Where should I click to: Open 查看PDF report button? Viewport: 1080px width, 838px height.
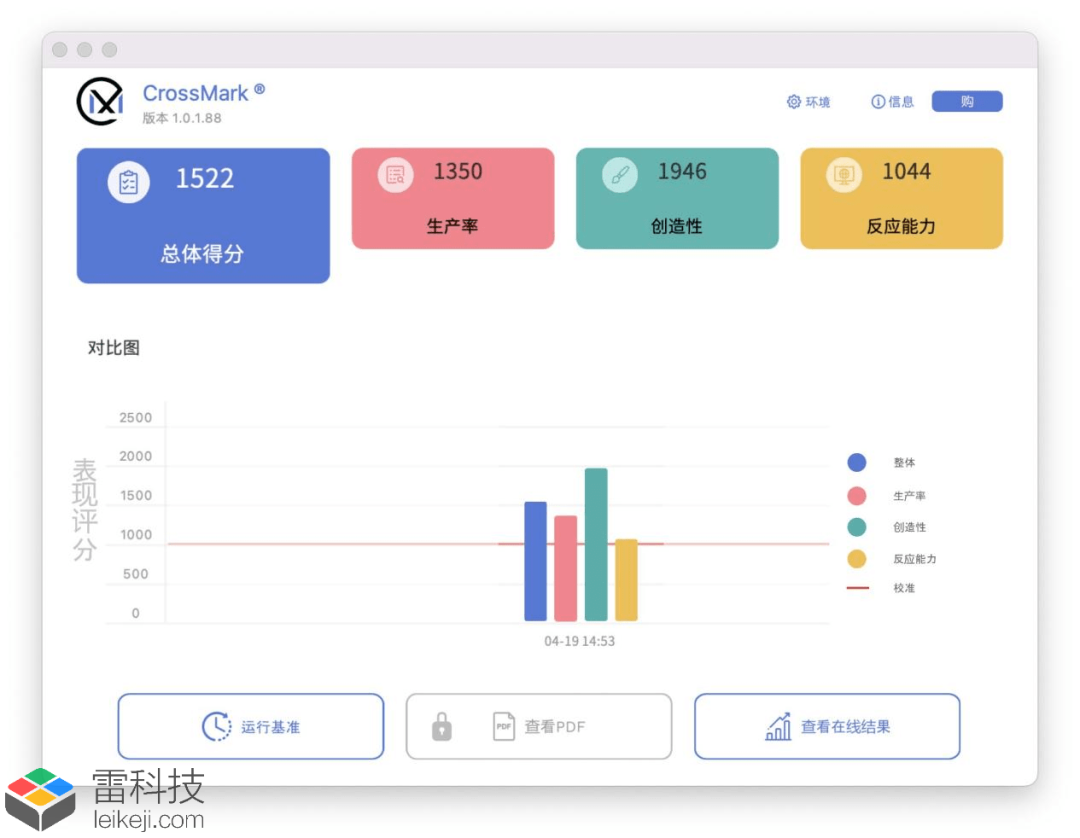click(539, 726)
